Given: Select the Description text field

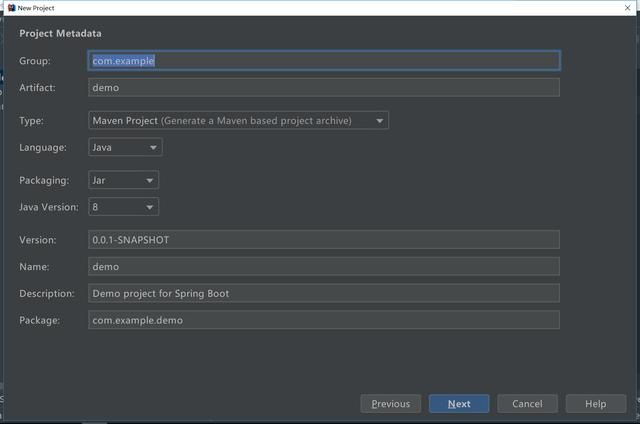Looking at the screenshot, I should point(324,293).
